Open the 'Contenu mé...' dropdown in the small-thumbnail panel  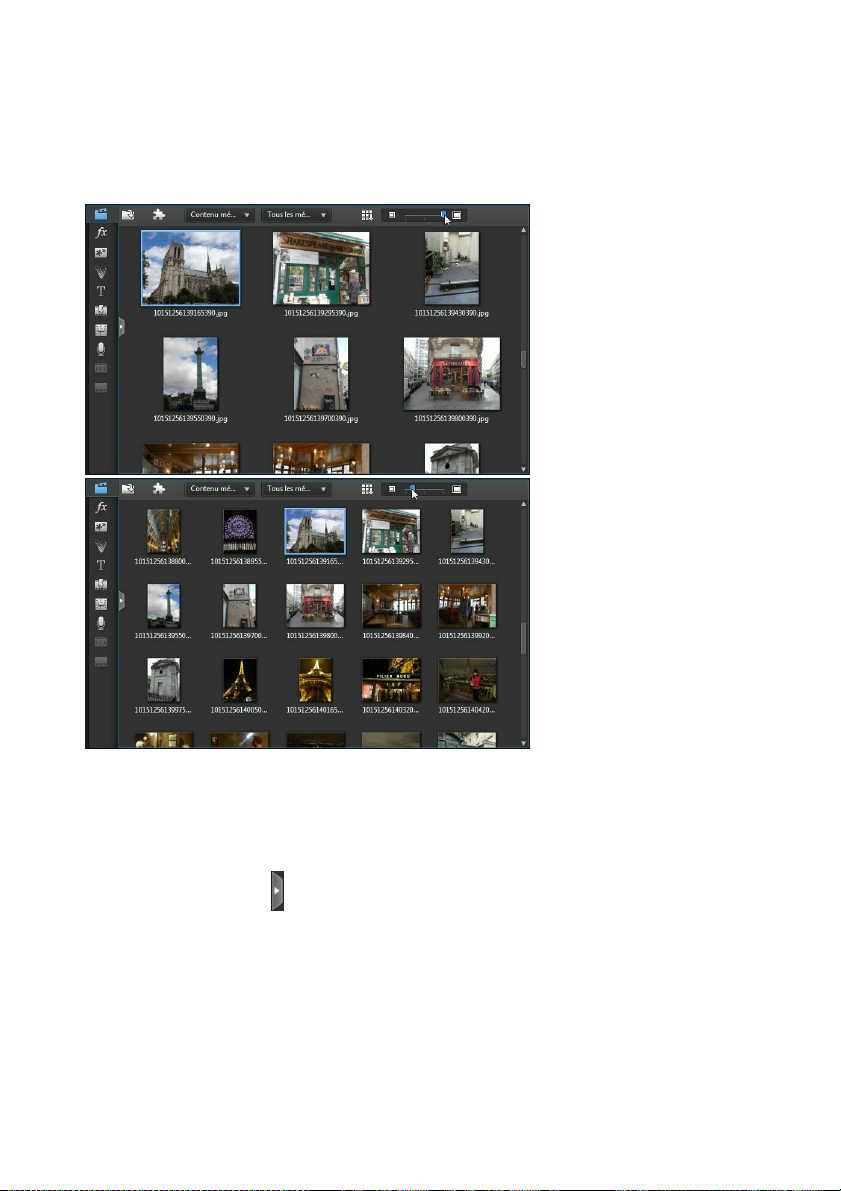[x=220, y=489]
